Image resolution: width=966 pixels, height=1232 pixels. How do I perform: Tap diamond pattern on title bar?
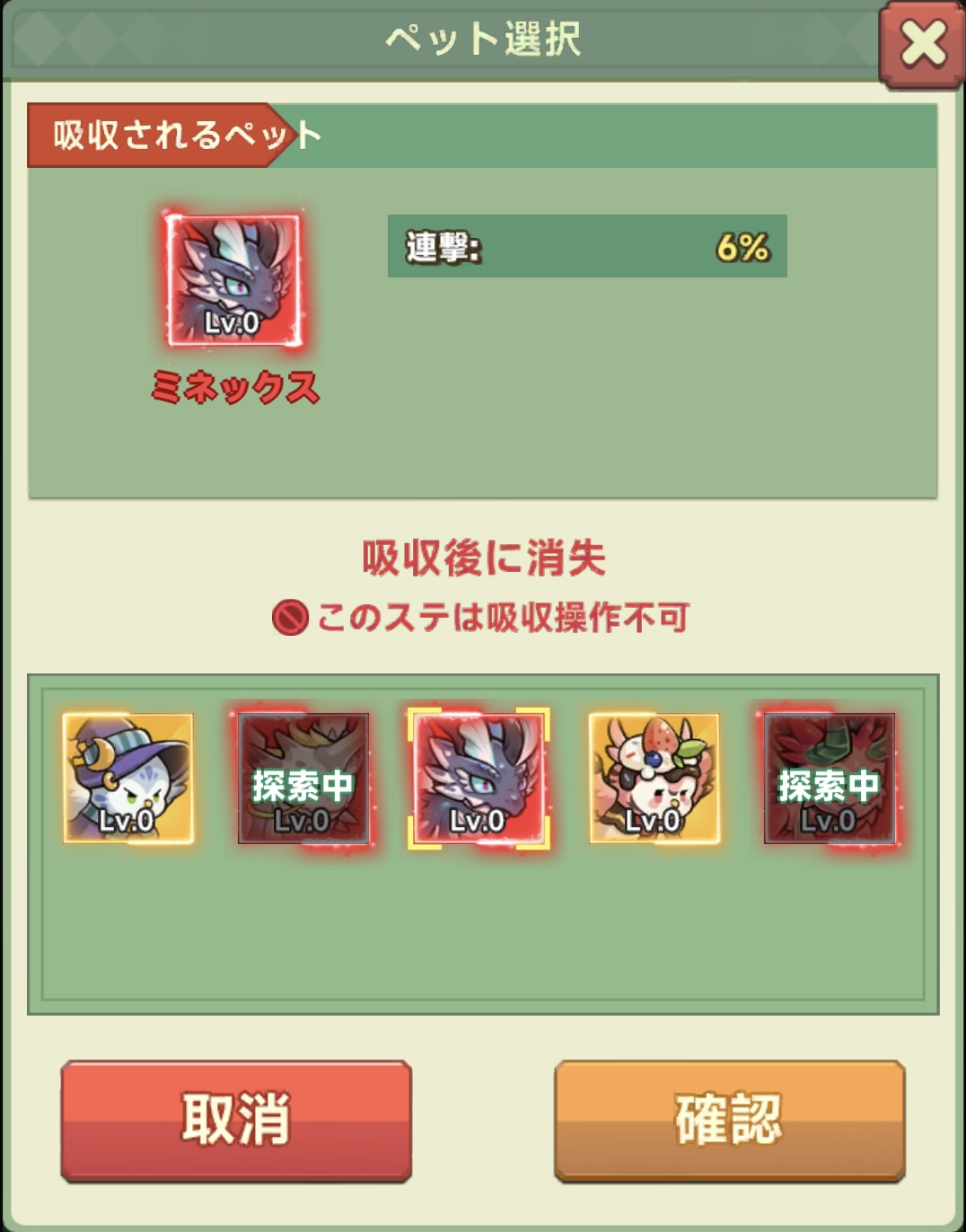[90, 40]
